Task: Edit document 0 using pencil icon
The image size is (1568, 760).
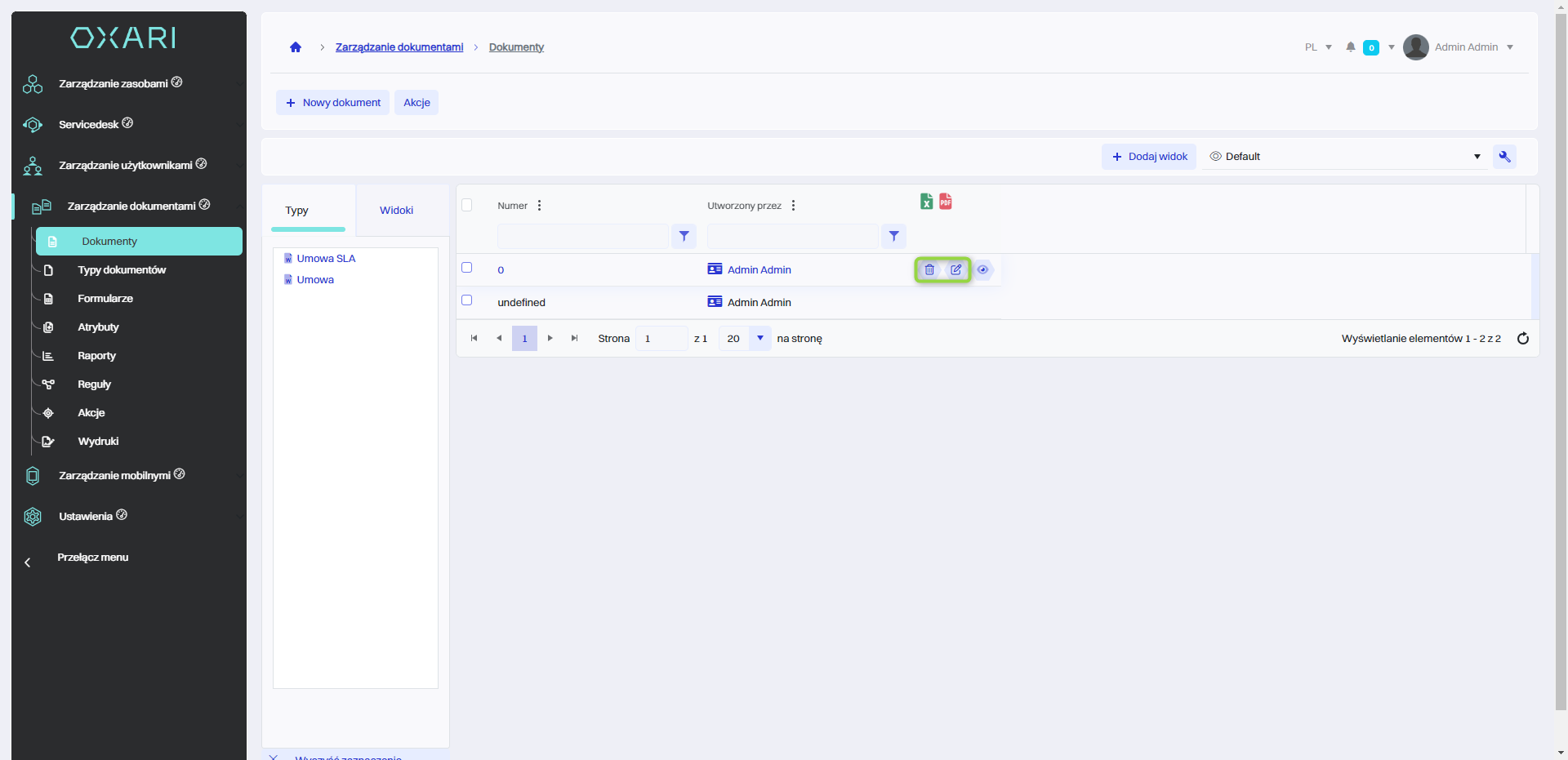Action: 956,269
